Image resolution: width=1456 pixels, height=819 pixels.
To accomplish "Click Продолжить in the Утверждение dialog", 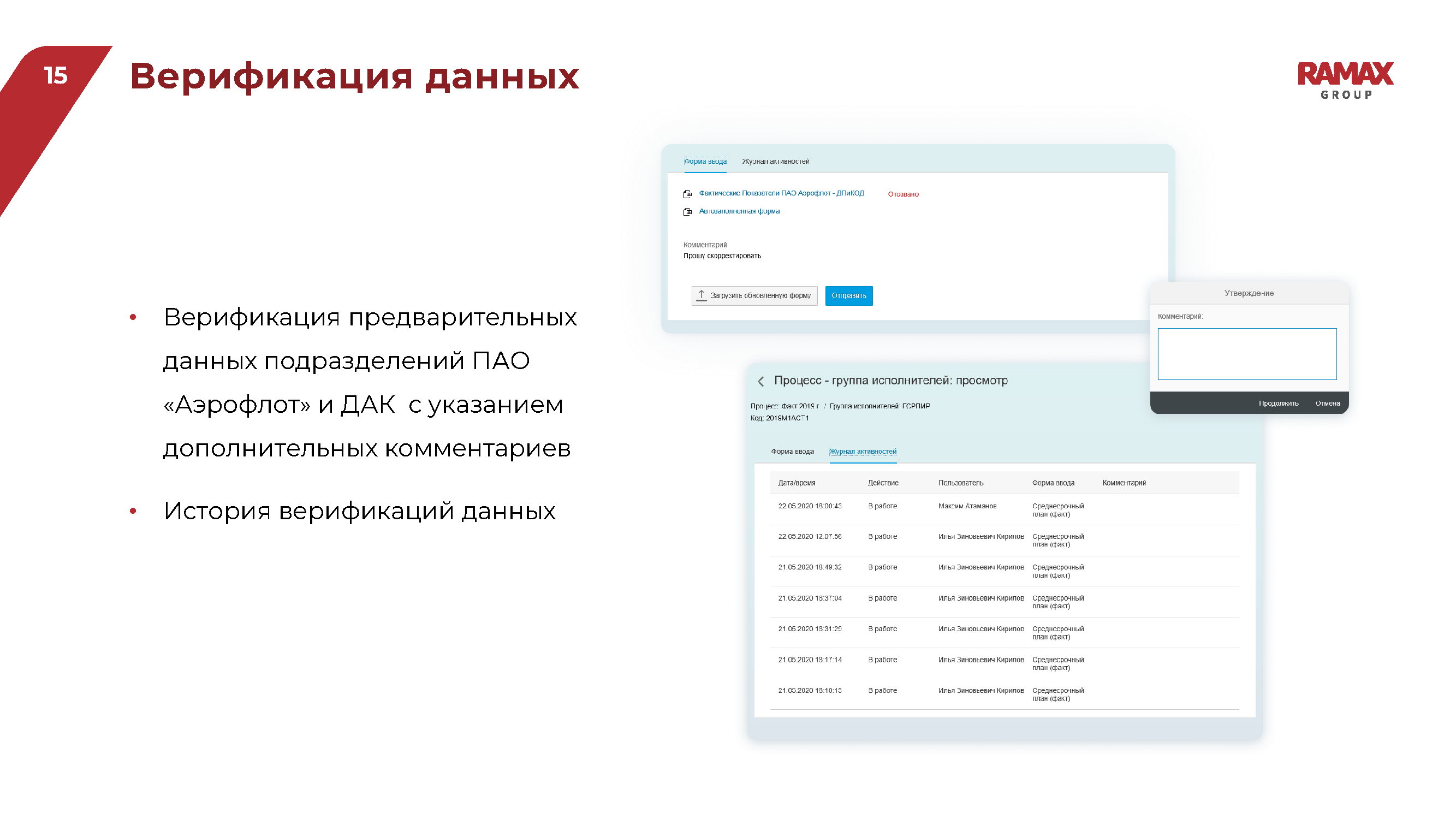I will coord(1279,403).
